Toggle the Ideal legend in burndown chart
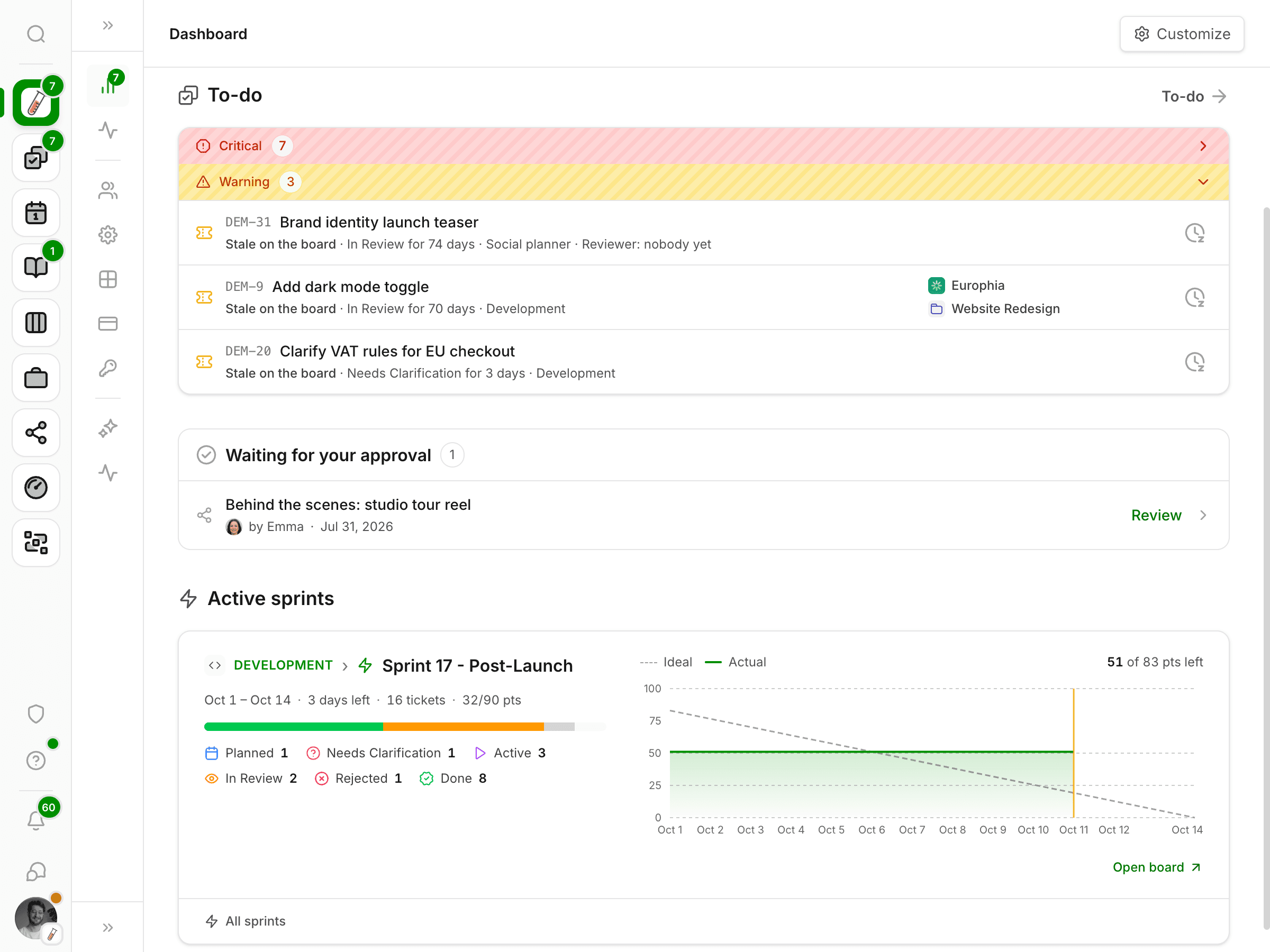Screen dimensions: 1270x952 coord(666,662)
